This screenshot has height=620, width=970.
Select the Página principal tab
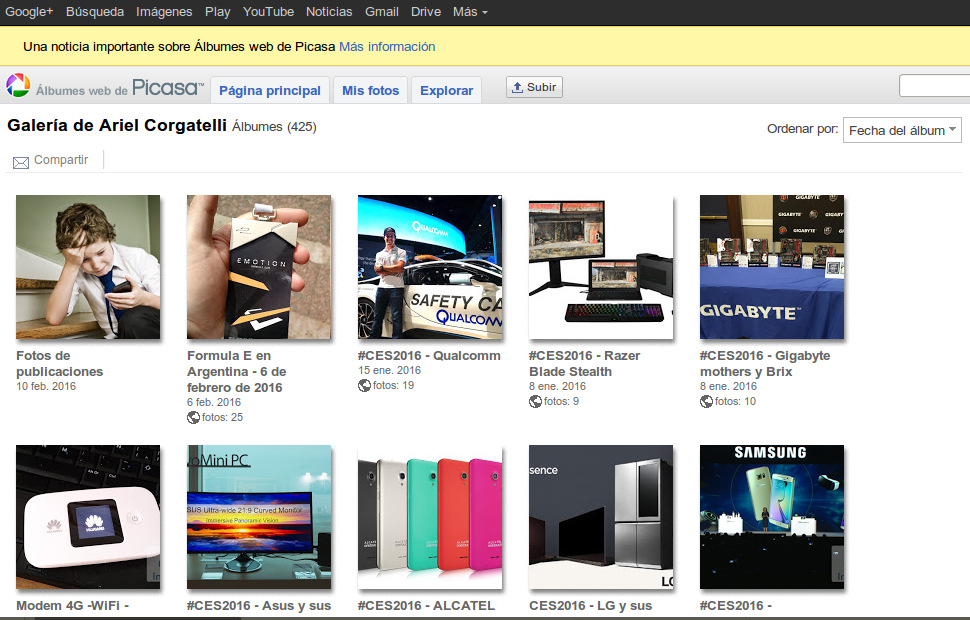pyautogui.click(x=269, y=90)
